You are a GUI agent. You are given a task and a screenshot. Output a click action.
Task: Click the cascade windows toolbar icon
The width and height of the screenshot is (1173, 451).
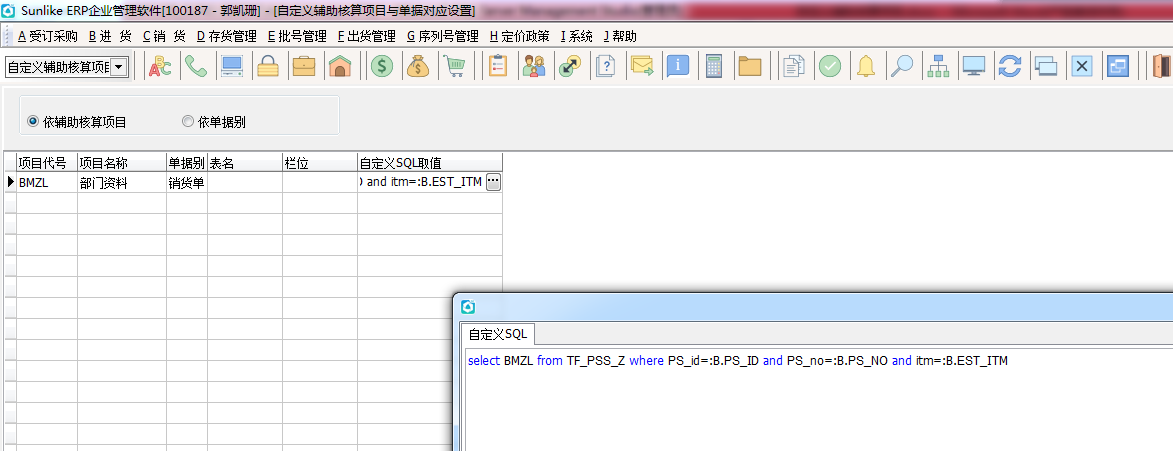tap(1045, 67)
